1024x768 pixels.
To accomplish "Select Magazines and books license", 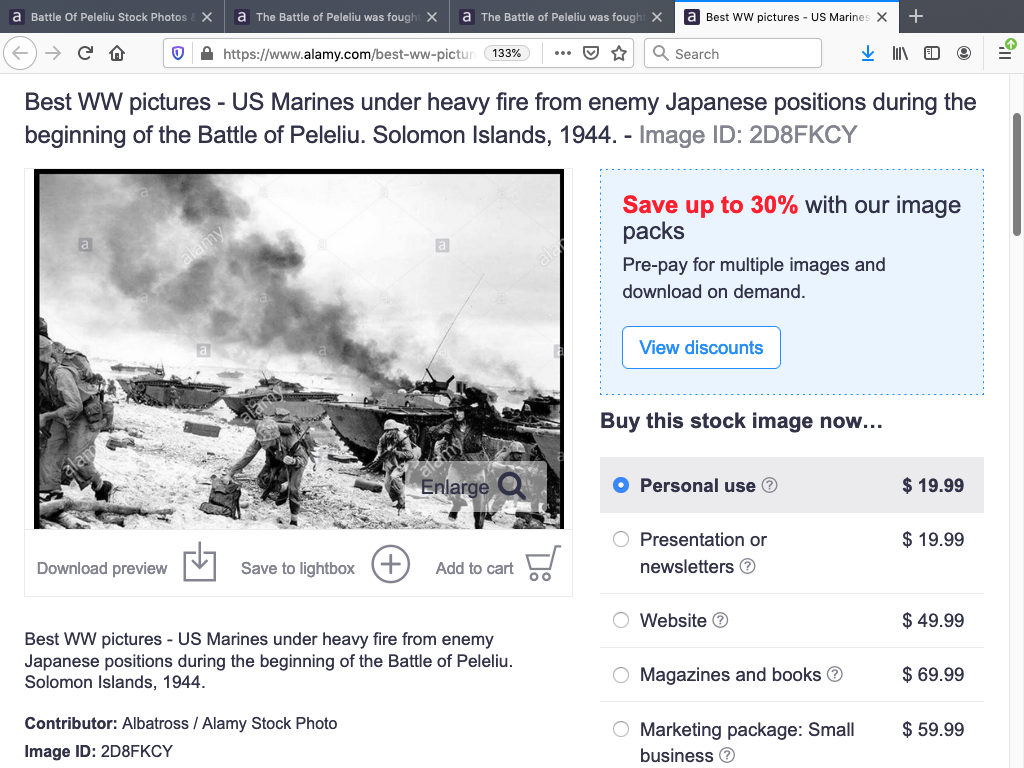I will [x=621, y=674].
